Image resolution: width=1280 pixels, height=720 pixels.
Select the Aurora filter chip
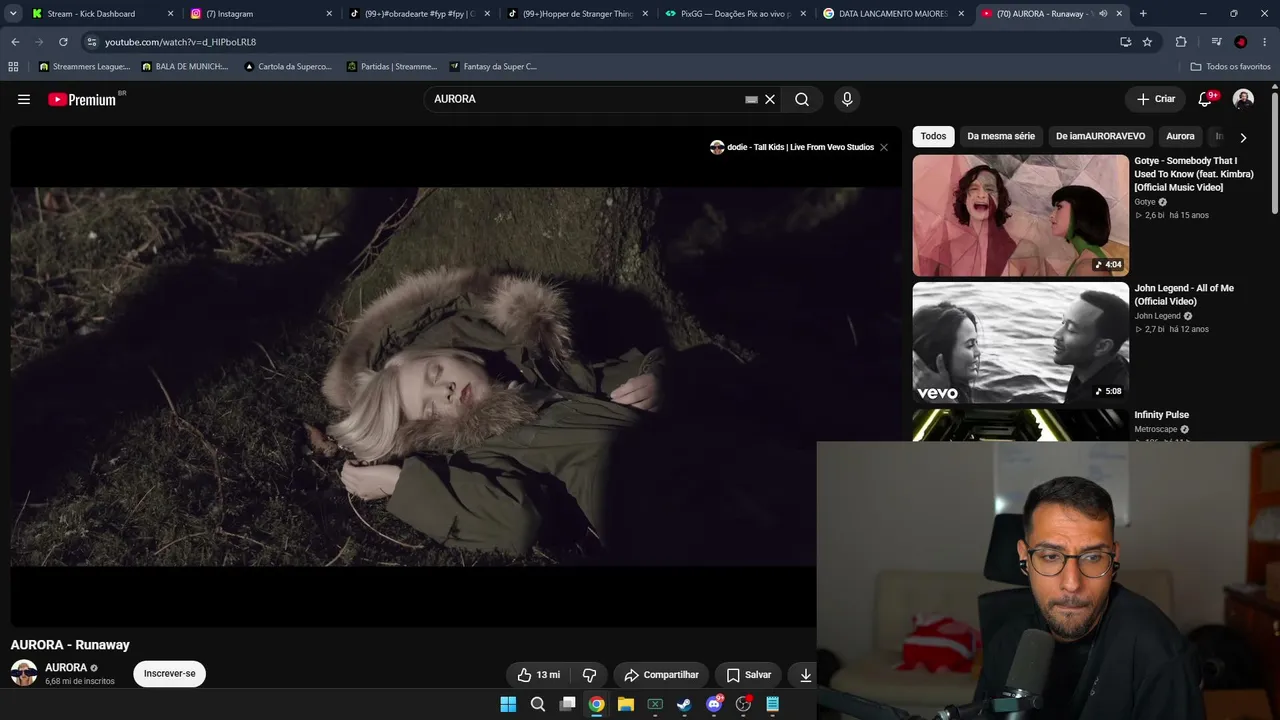(x=1180, y=136)
